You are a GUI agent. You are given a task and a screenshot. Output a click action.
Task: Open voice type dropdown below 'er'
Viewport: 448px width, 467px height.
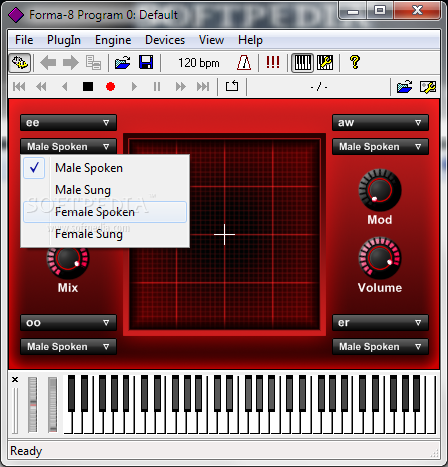pos(380,346)
